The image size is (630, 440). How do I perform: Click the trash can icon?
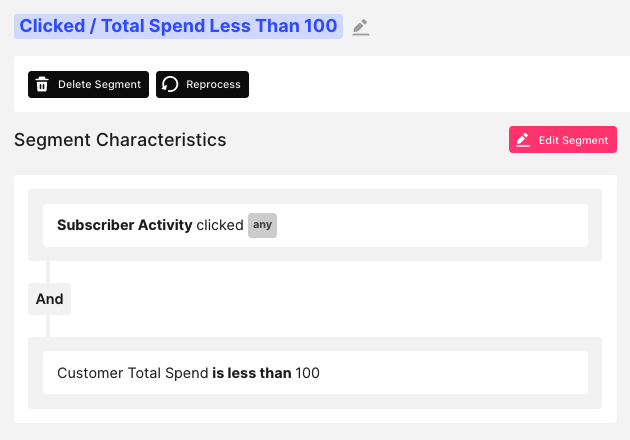pyautogui.click(x=42, y=85)
